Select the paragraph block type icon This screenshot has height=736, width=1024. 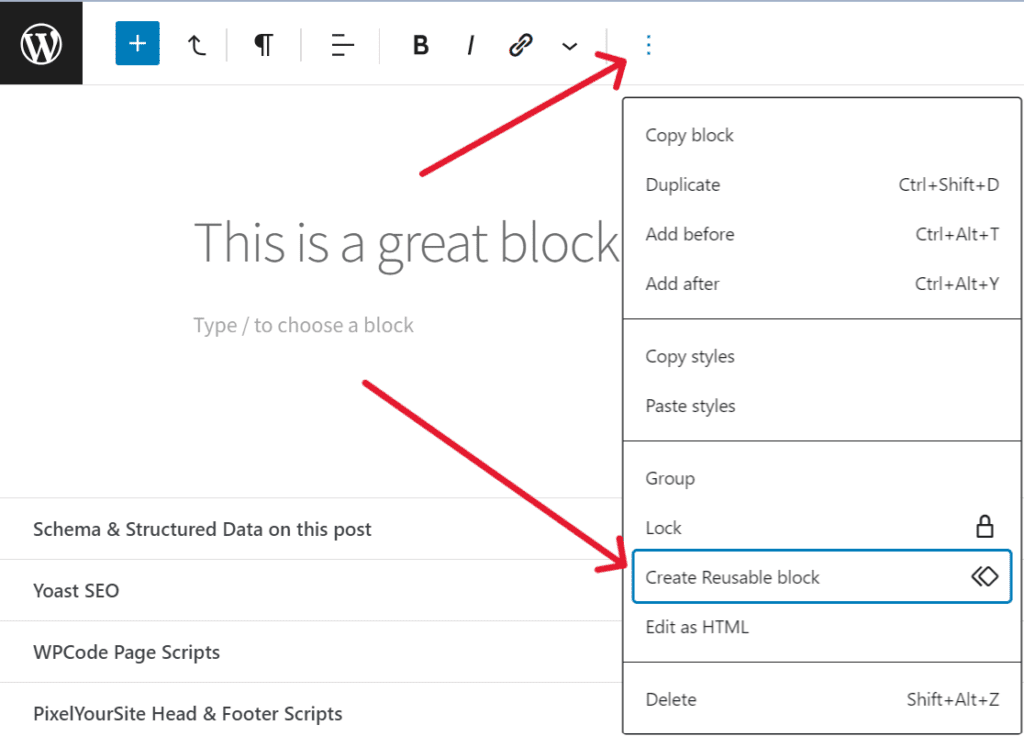tap(263, 44)
